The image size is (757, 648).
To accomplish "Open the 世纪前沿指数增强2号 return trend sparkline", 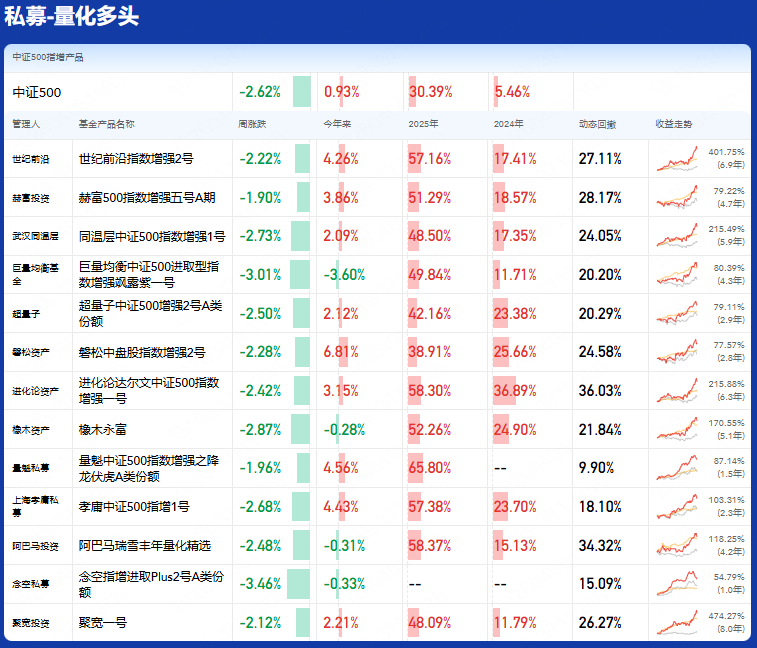I will (x=677, y=158).
